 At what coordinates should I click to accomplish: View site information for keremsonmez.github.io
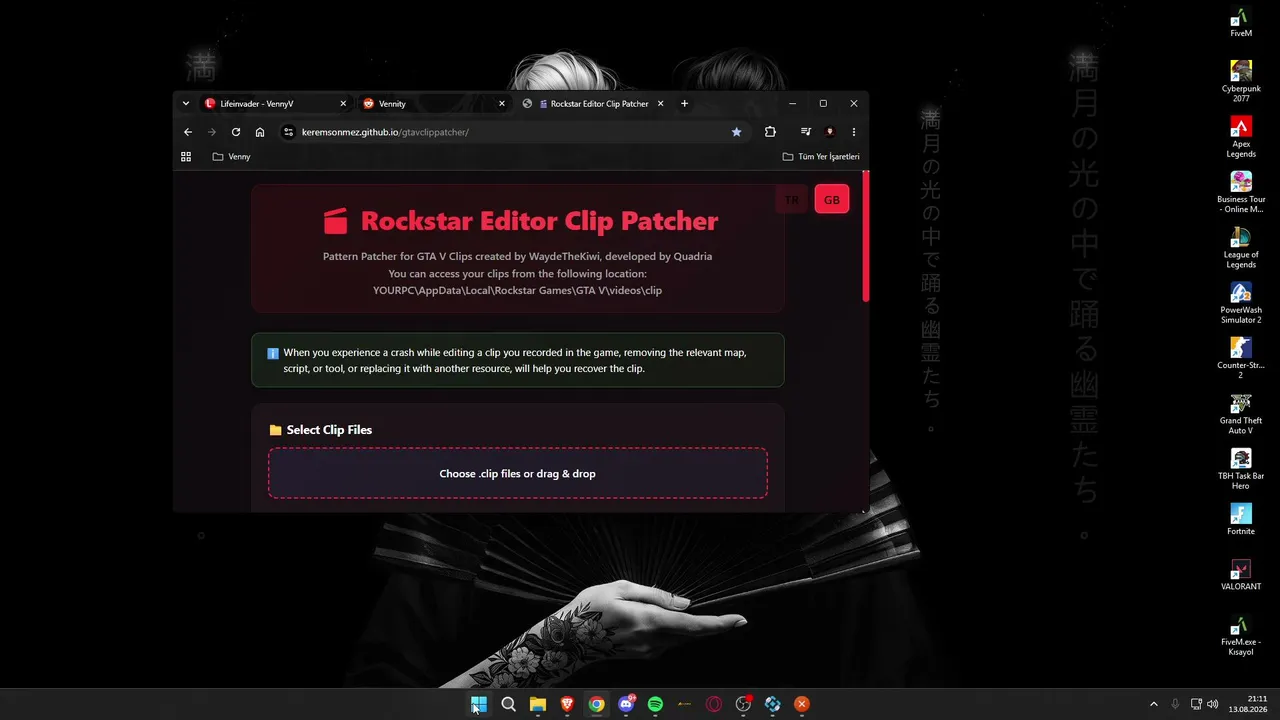(288, 132)
